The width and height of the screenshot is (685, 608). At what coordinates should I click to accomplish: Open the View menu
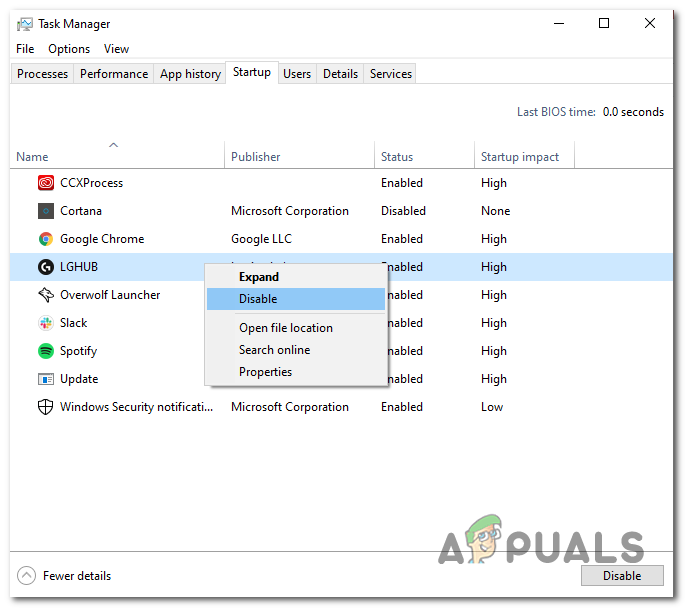click(x=116, y=49)
